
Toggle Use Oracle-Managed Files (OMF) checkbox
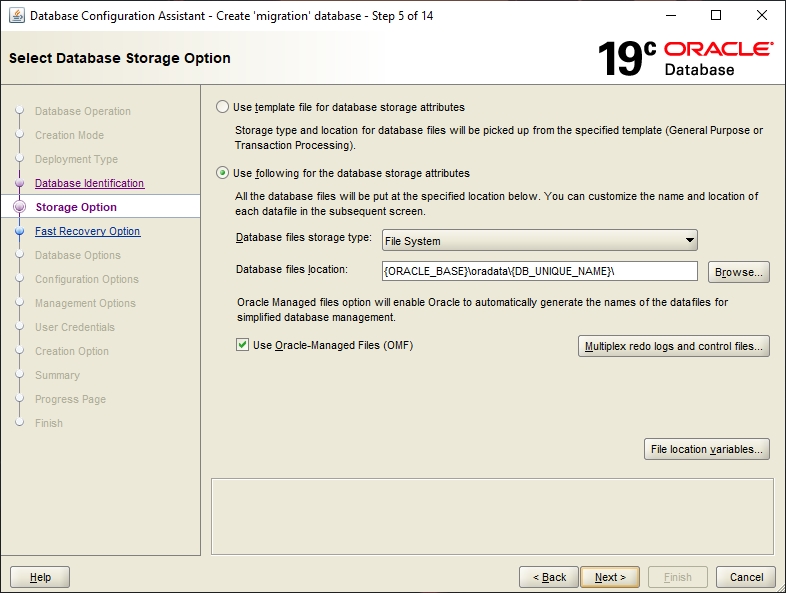(242, 345)
